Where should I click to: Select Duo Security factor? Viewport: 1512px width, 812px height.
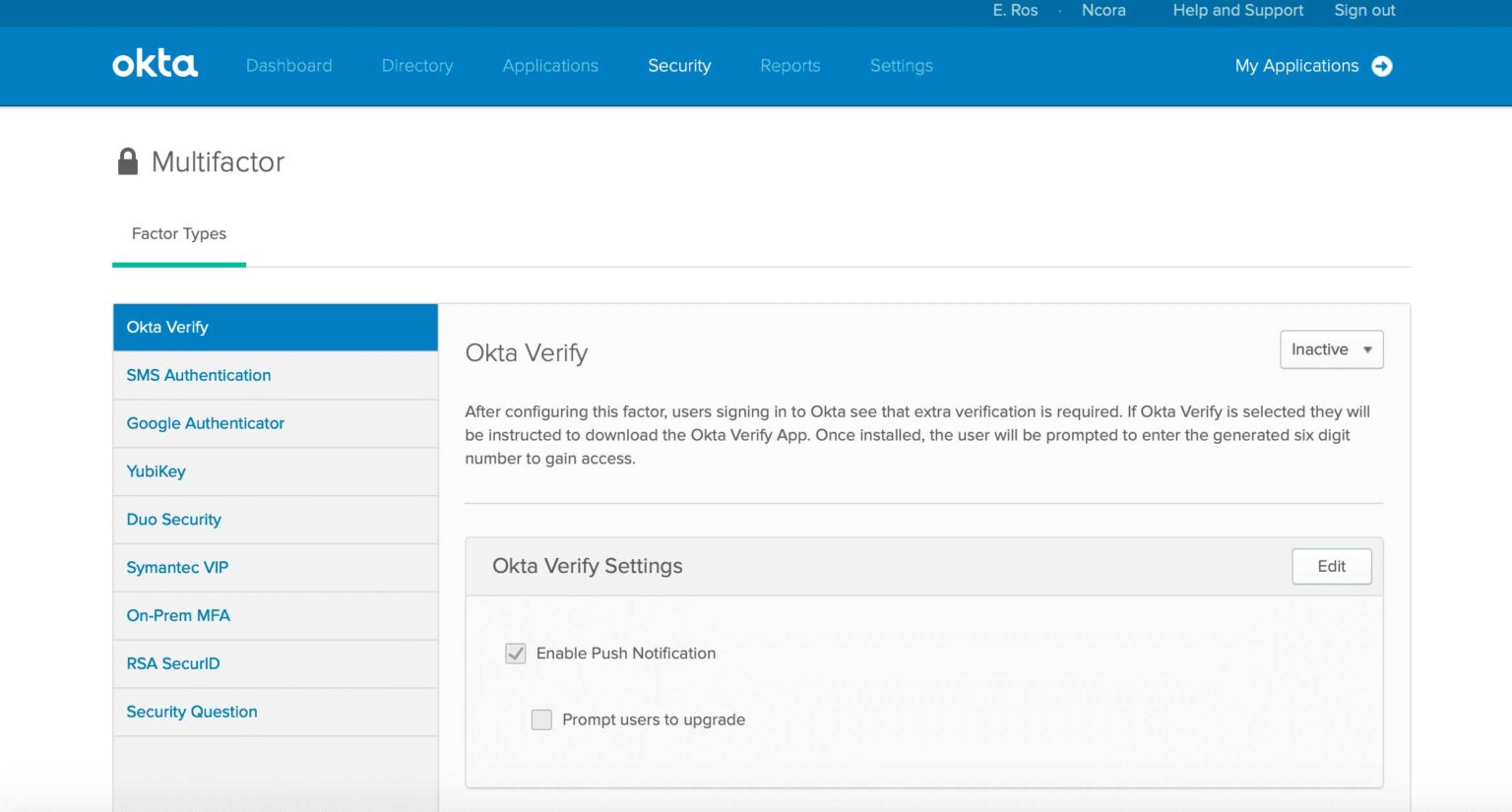(174, 520)
